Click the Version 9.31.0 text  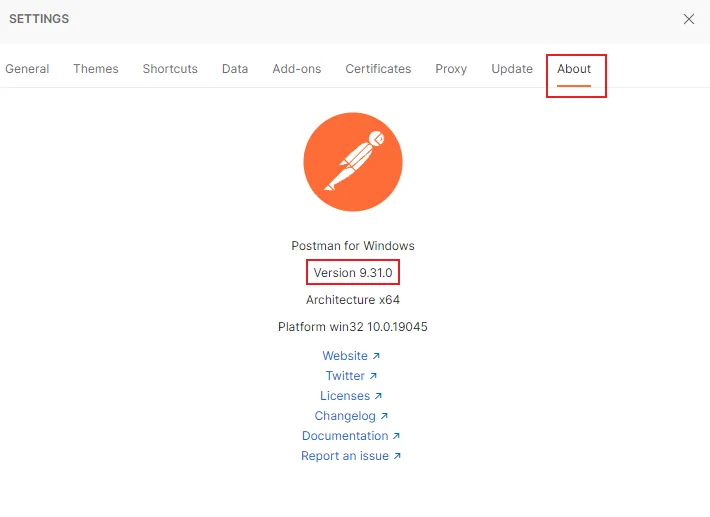[x=353, y=273]
